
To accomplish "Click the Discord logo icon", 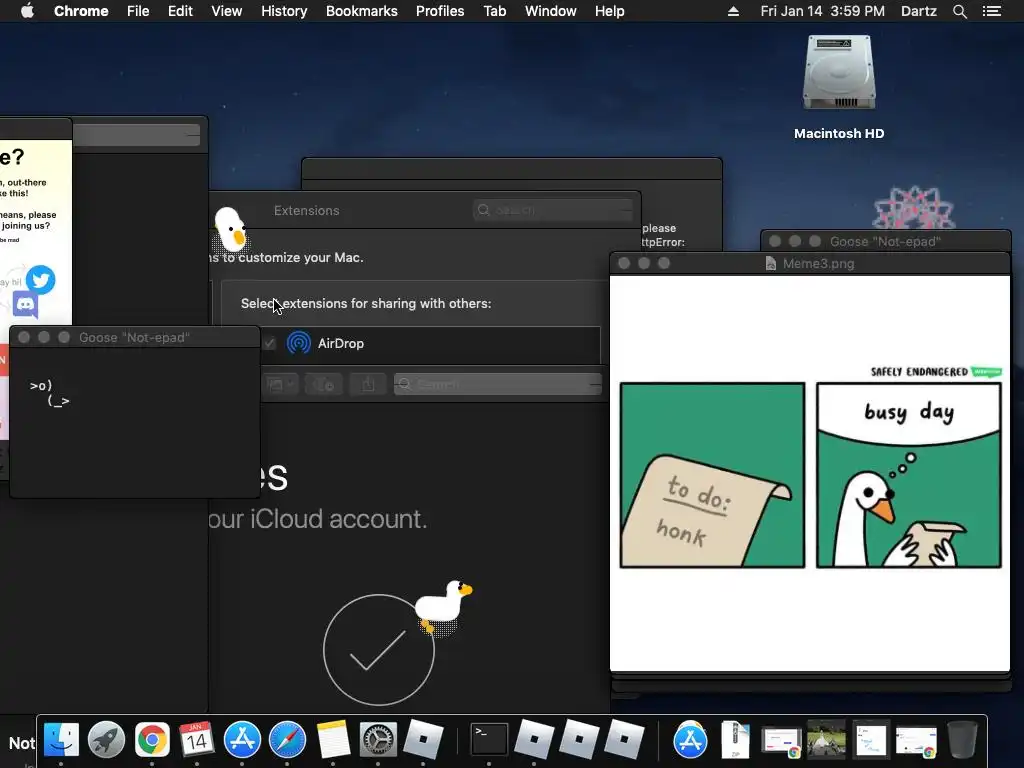I will point(25,304).
